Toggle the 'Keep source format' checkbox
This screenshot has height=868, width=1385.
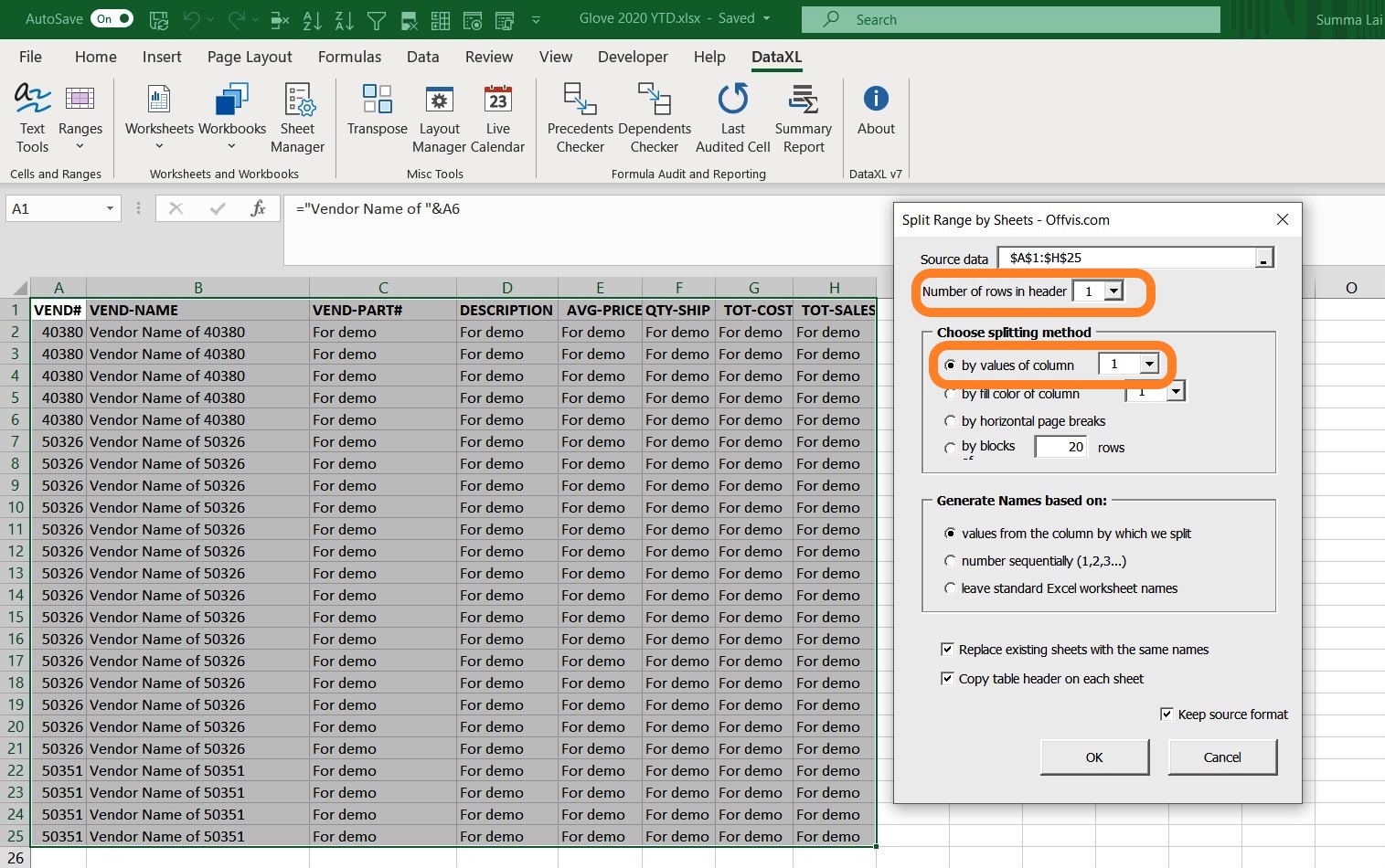click(x=1167, y=715)
